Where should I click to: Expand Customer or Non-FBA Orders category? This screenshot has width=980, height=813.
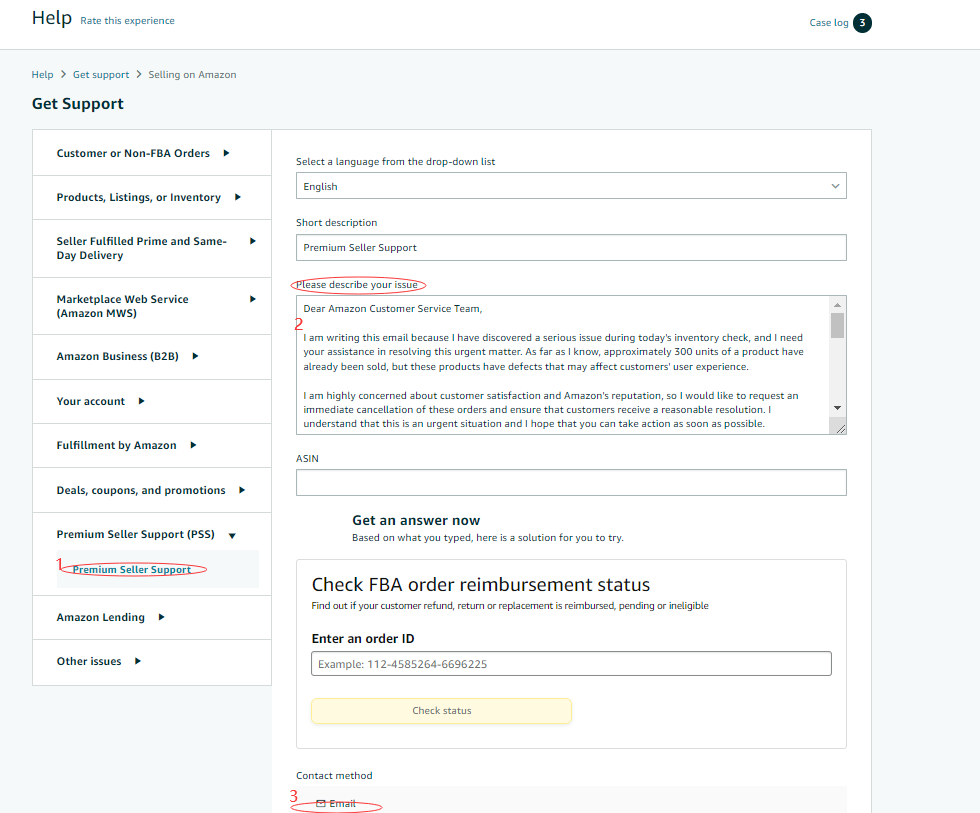(152, 153)
